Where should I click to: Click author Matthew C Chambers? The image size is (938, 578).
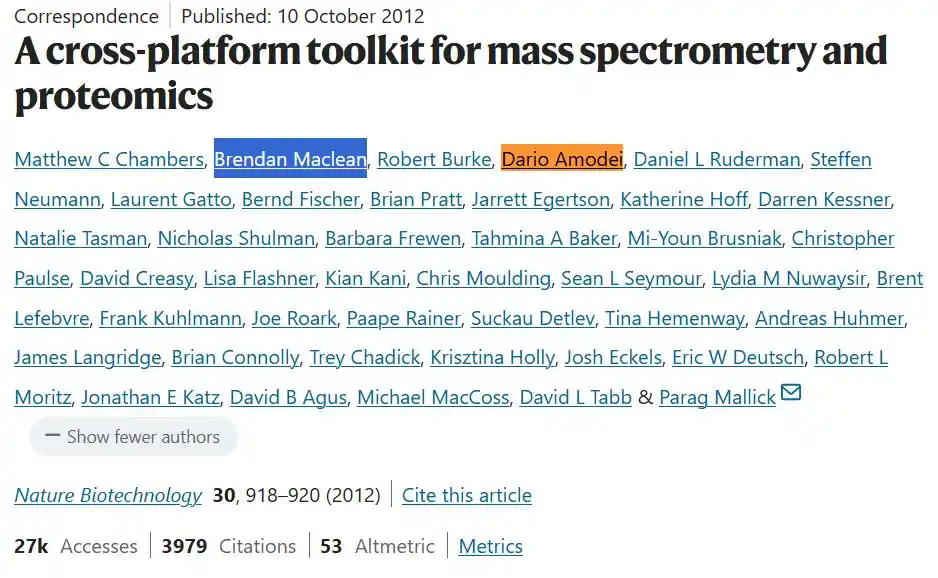110,159
